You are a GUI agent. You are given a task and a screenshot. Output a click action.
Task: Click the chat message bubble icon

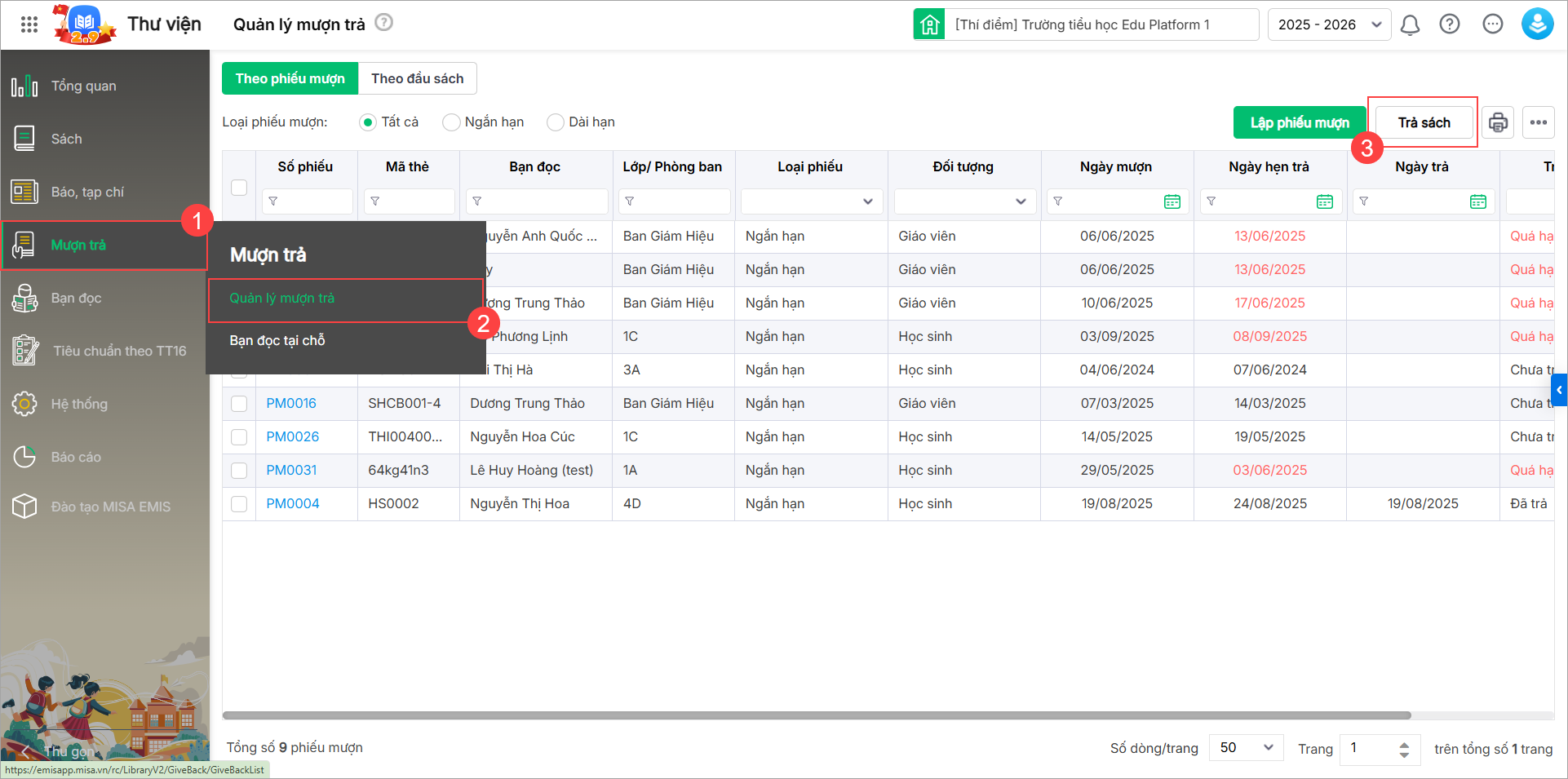[1493, 24]
